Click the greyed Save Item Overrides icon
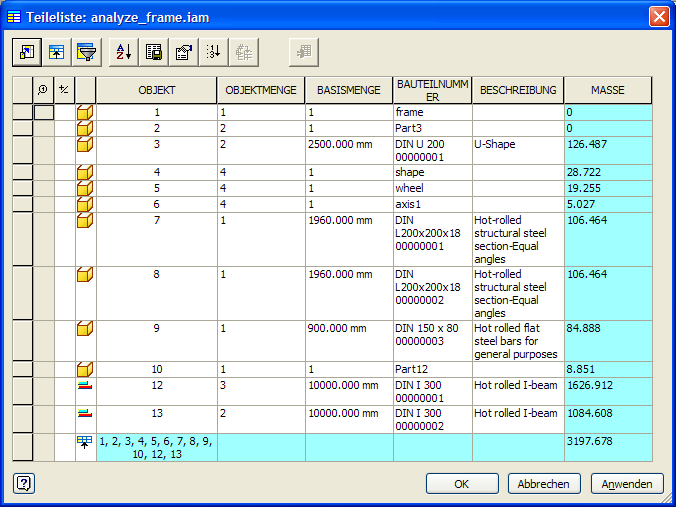The image size is (676, 507). pyautogui.click(x=244, y=52)
